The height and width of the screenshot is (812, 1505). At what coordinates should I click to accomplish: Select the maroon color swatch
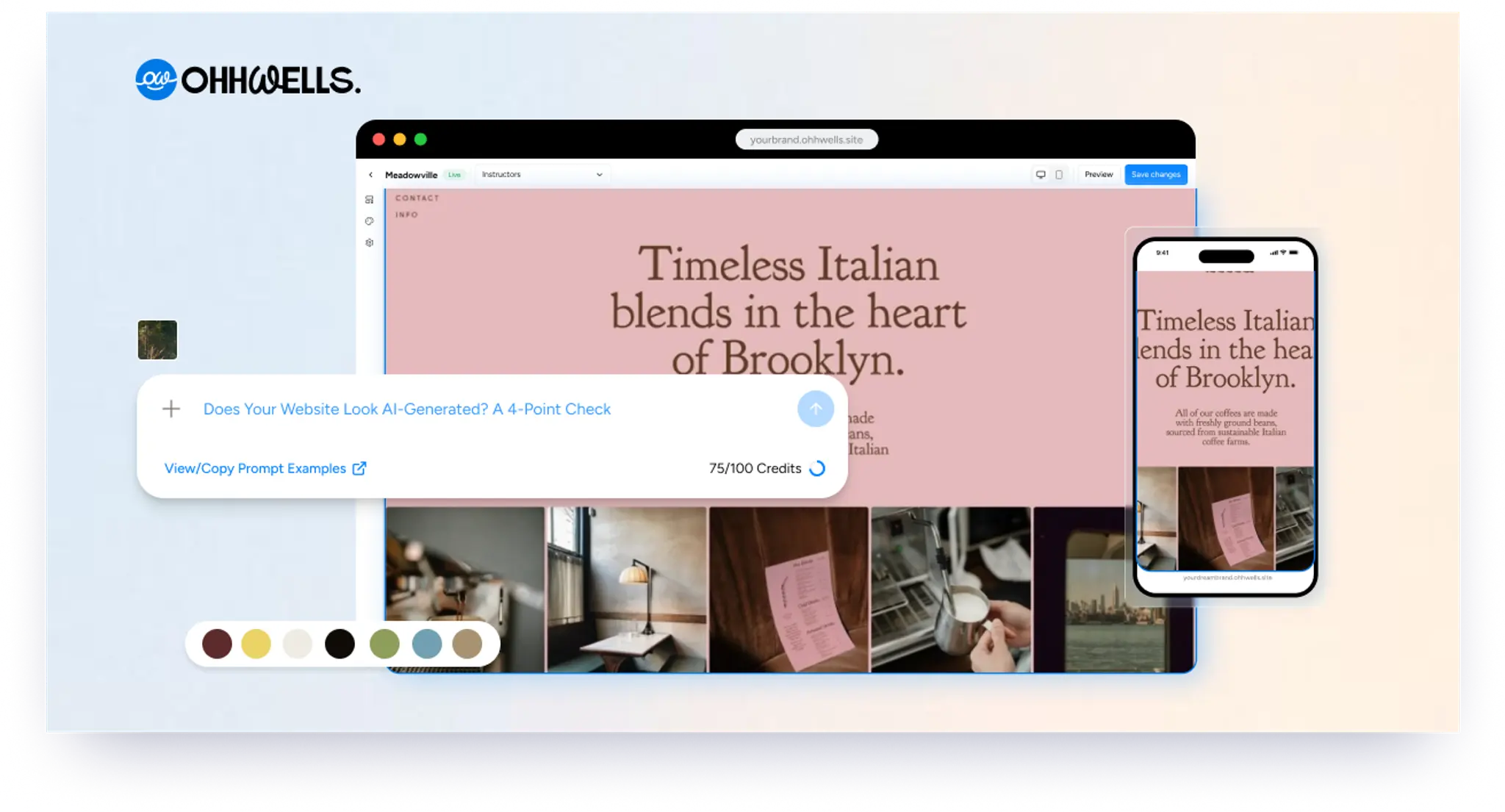click(x=217, y=644)
